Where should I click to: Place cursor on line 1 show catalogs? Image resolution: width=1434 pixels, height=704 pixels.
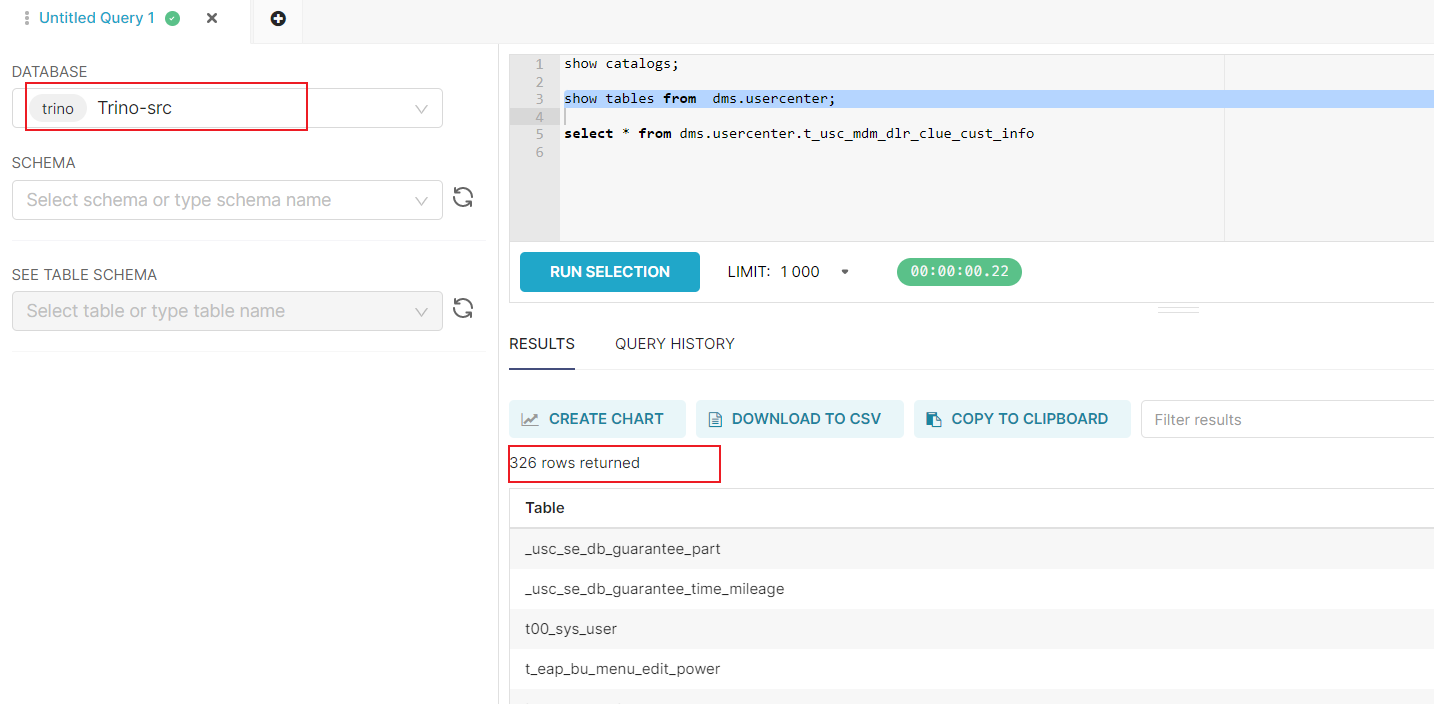coord(621,64)
